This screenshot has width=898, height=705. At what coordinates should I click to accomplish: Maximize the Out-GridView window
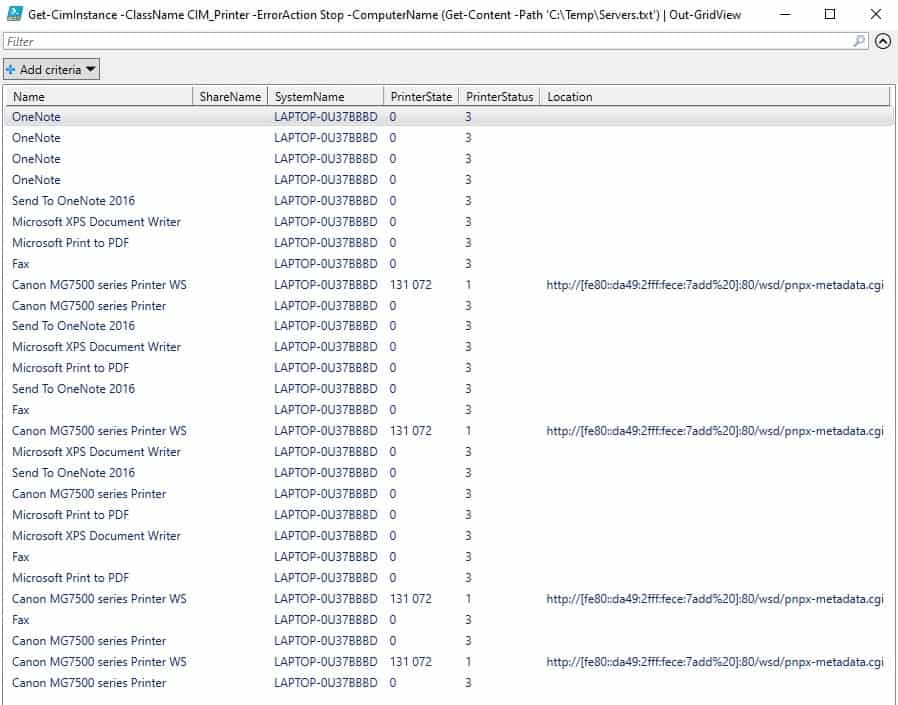click(830, 14)
